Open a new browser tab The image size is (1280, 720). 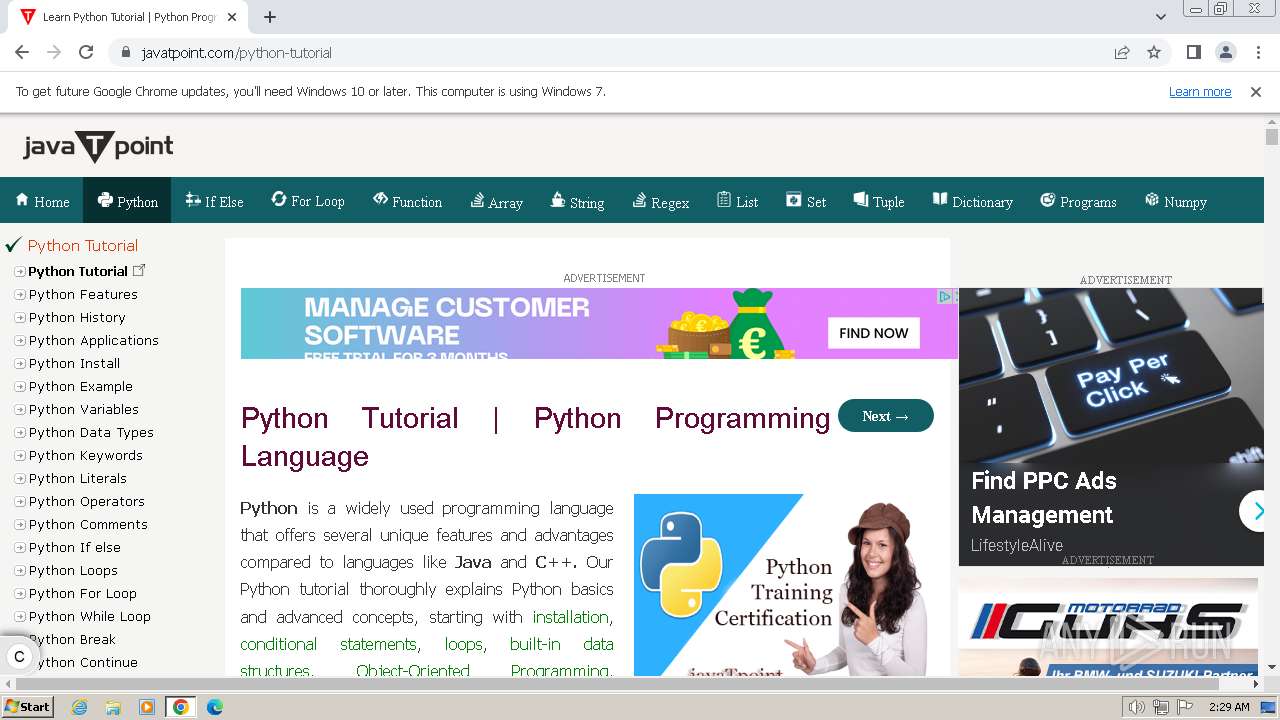pyautogui.click(x=270, y=17)
